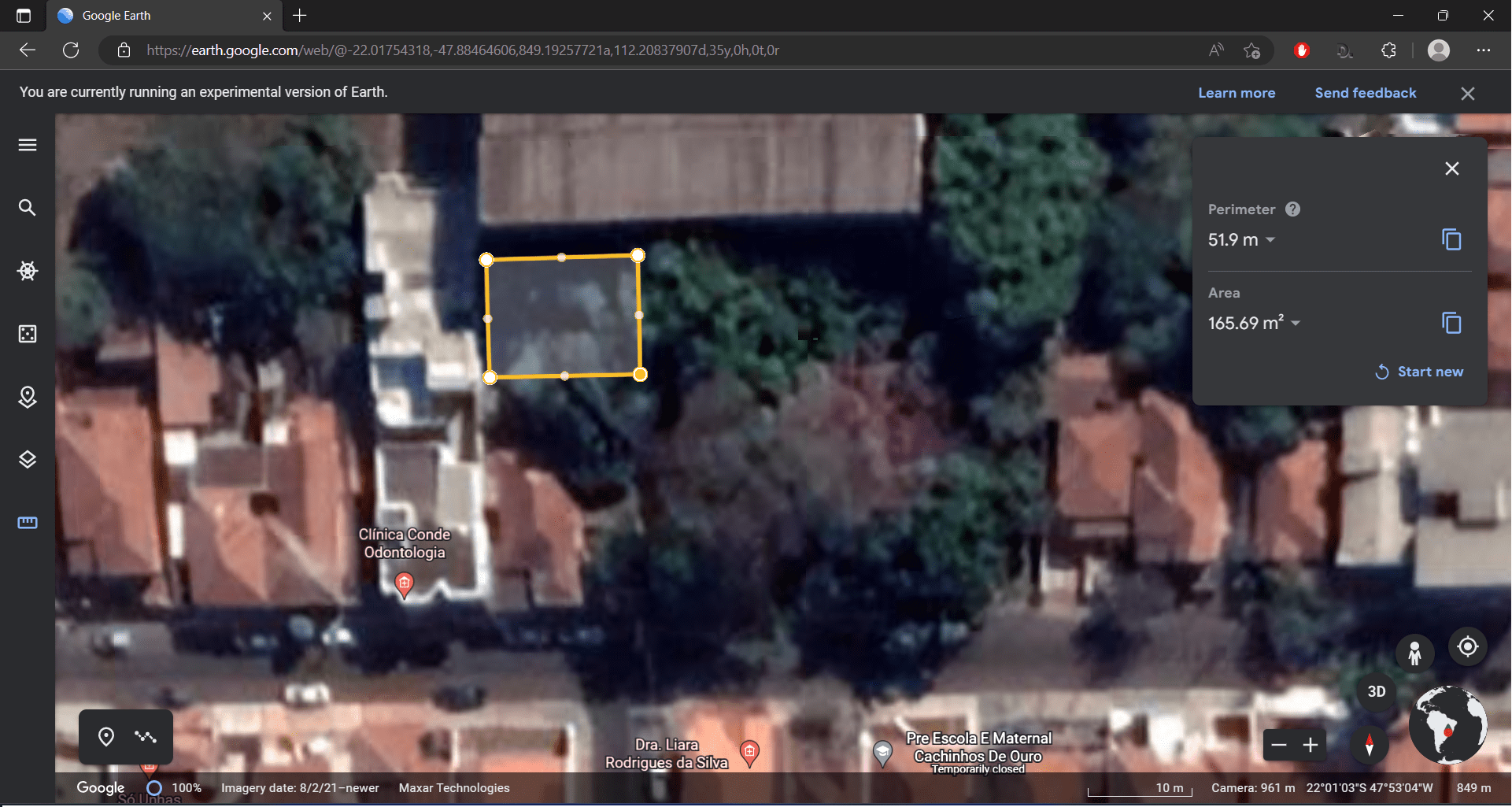
Task: Click the browser address bar URL
Action: (x=463, y=50)
